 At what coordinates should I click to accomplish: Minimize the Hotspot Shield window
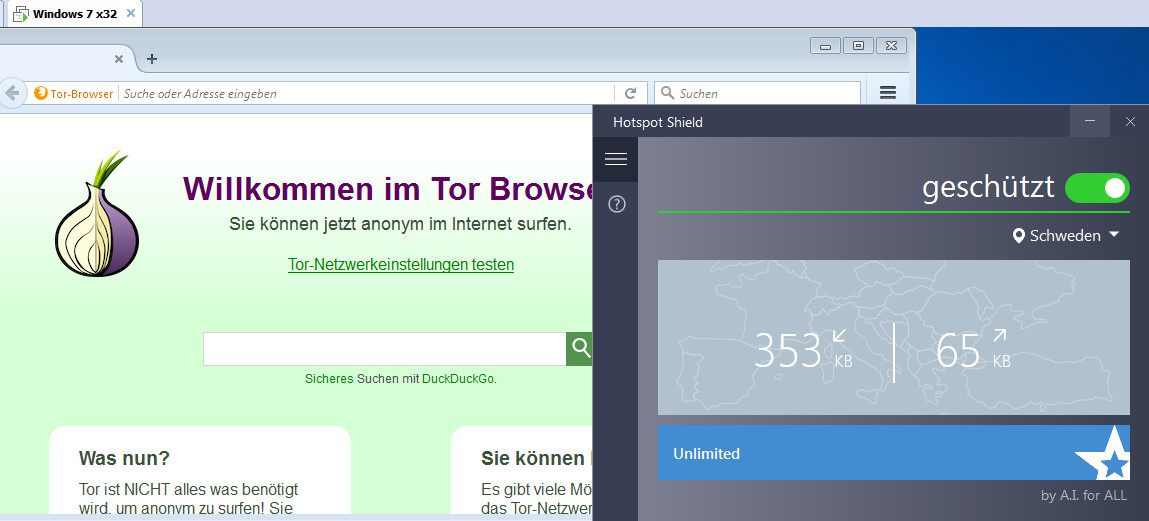click(1090, 121)
